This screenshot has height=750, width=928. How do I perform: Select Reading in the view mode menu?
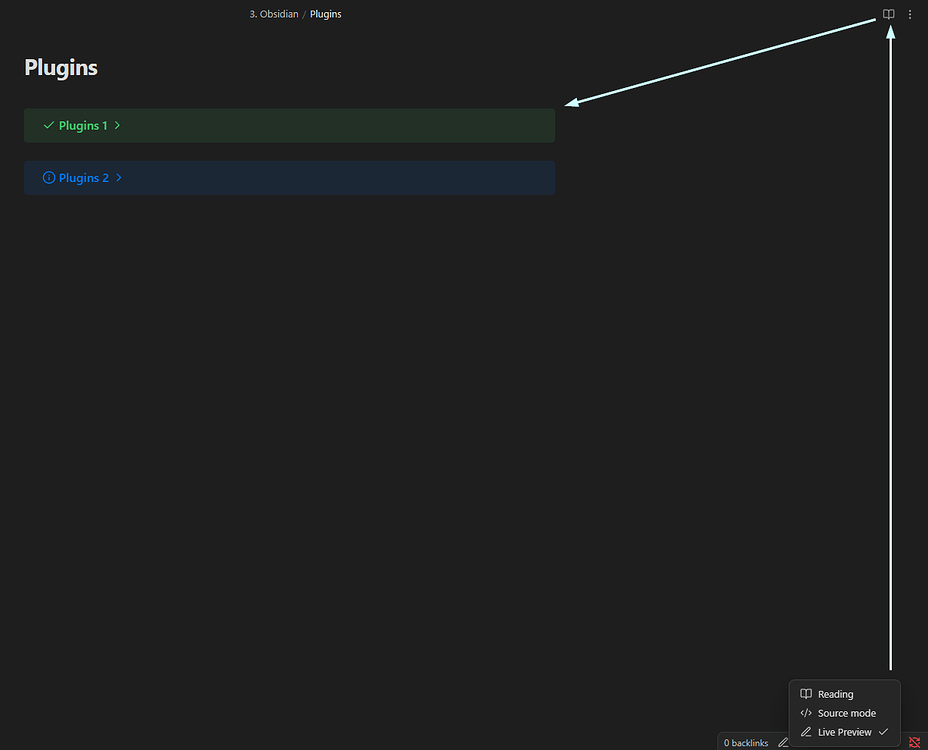point(845,694)
